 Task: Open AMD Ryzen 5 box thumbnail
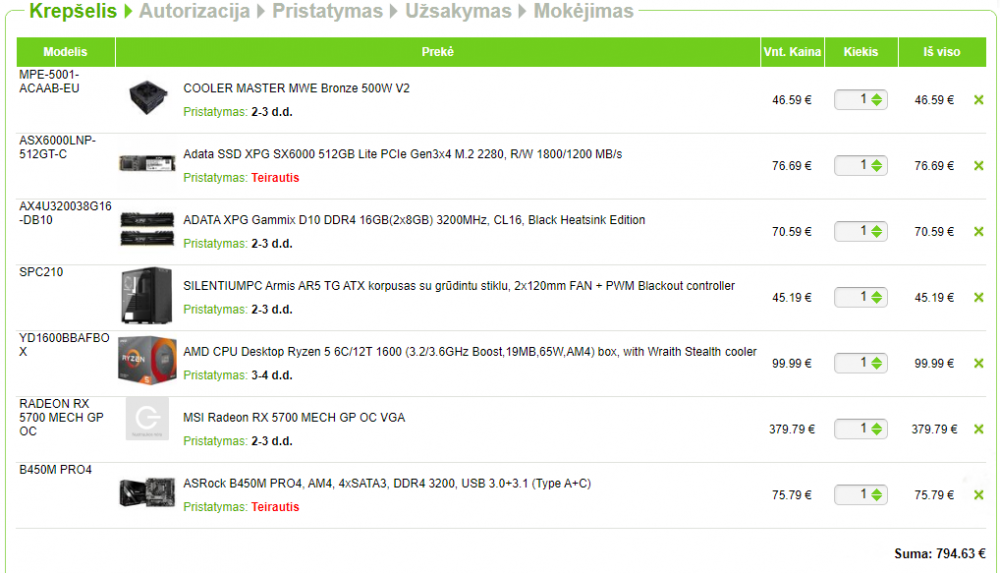[x=147, y=361]
